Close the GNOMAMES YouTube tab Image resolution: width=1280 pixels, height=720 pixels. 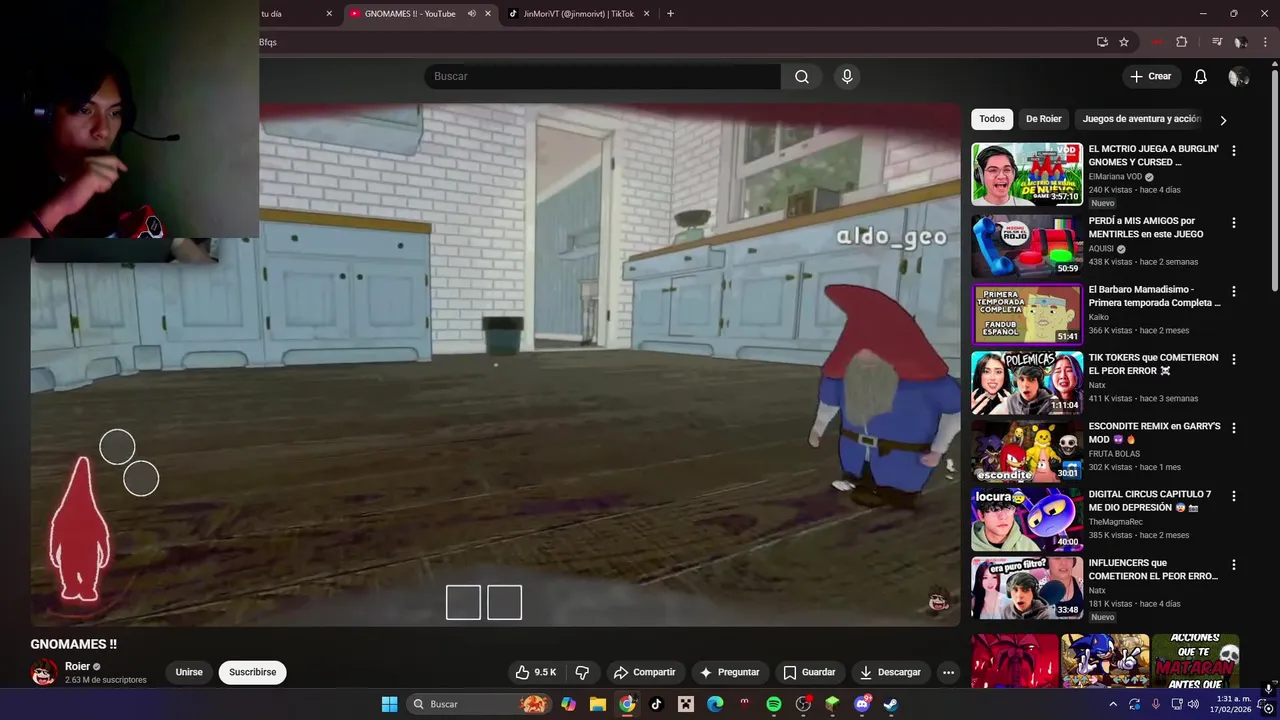click(488, 14)
